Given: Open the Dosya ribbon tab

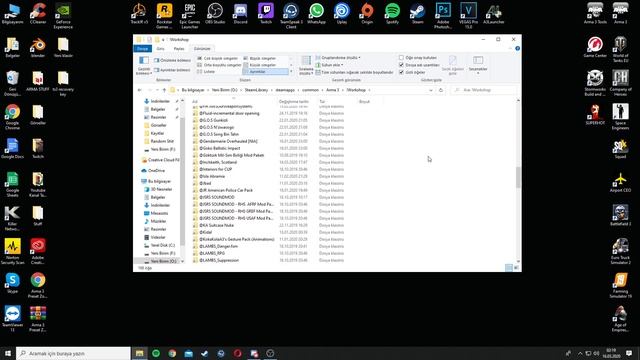Looking at the screenshot, I should coord(142,49).
